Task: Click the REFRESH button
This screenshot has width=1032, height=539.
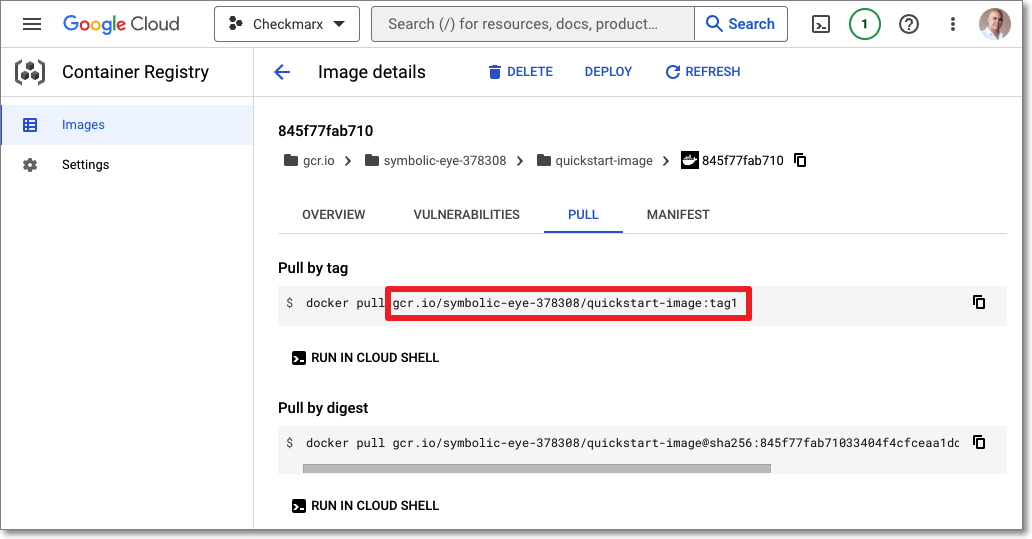Action: point(703,72)
